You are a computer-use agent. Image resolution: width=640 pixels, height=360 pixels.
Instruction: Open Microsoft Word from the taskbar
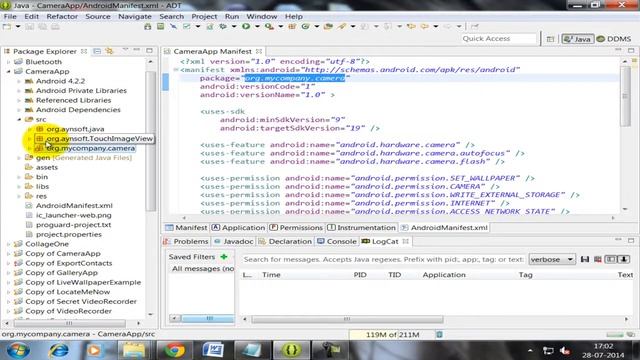tap(213, 350)
